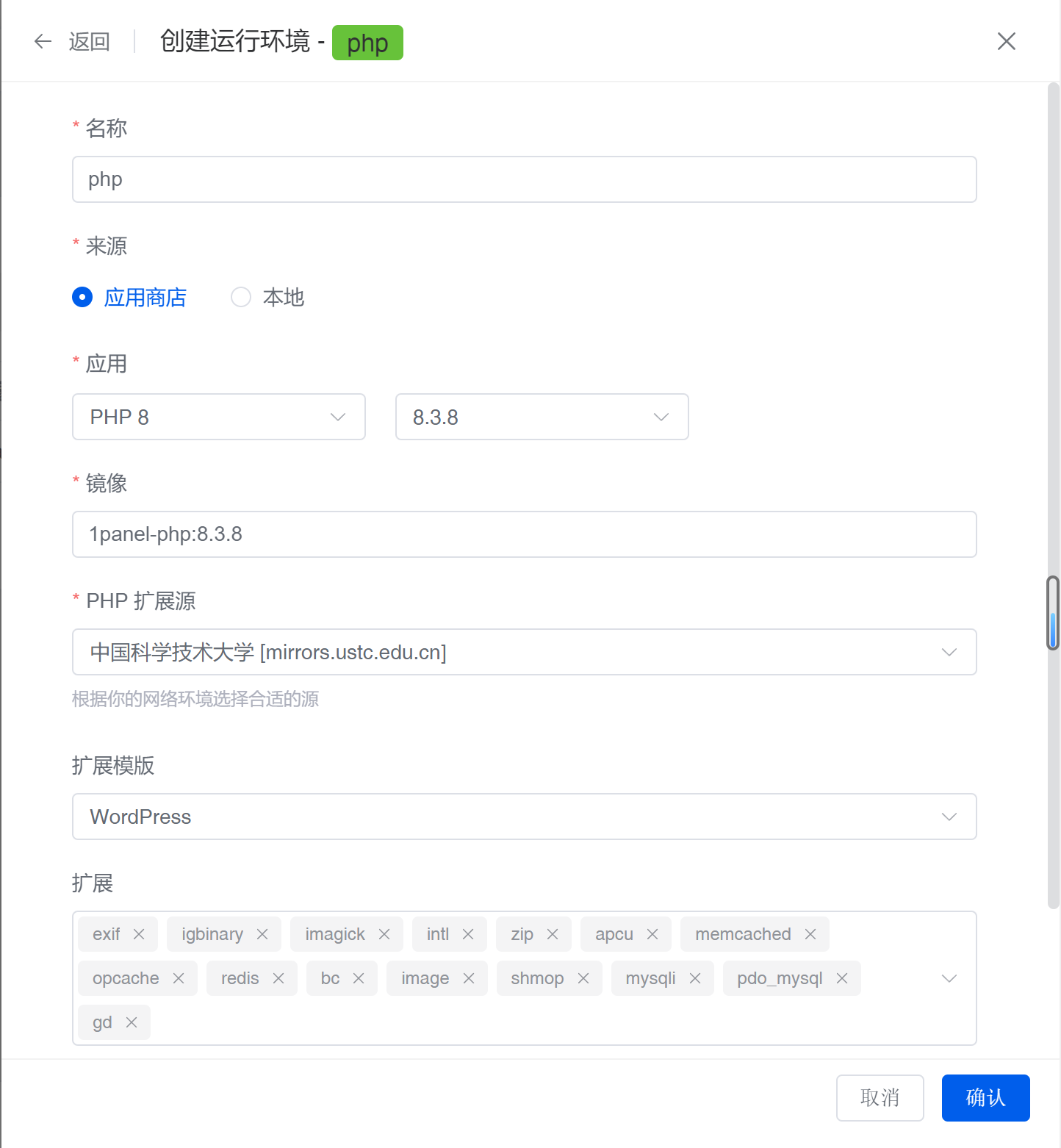Remove the pdo_mysql extension tag
This screenshot has width=1061, height=1148.
click(841, 978)
